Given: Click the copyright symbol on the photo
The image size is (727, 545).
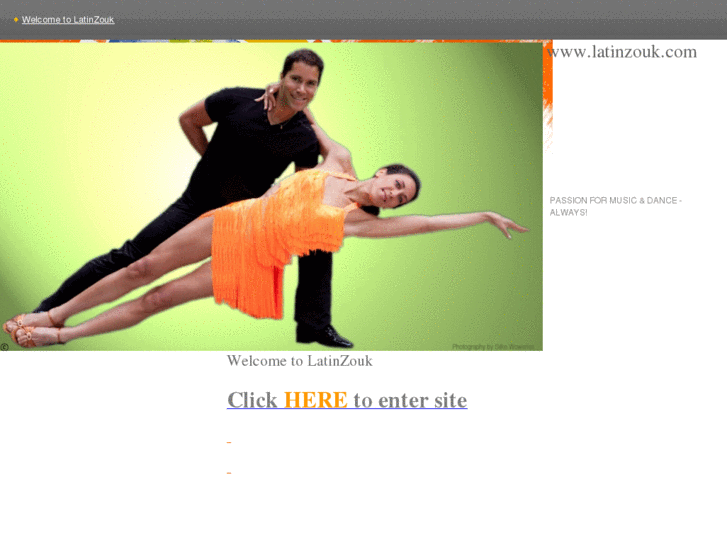Looking at the screenshot, I should [x=4, y=346].
